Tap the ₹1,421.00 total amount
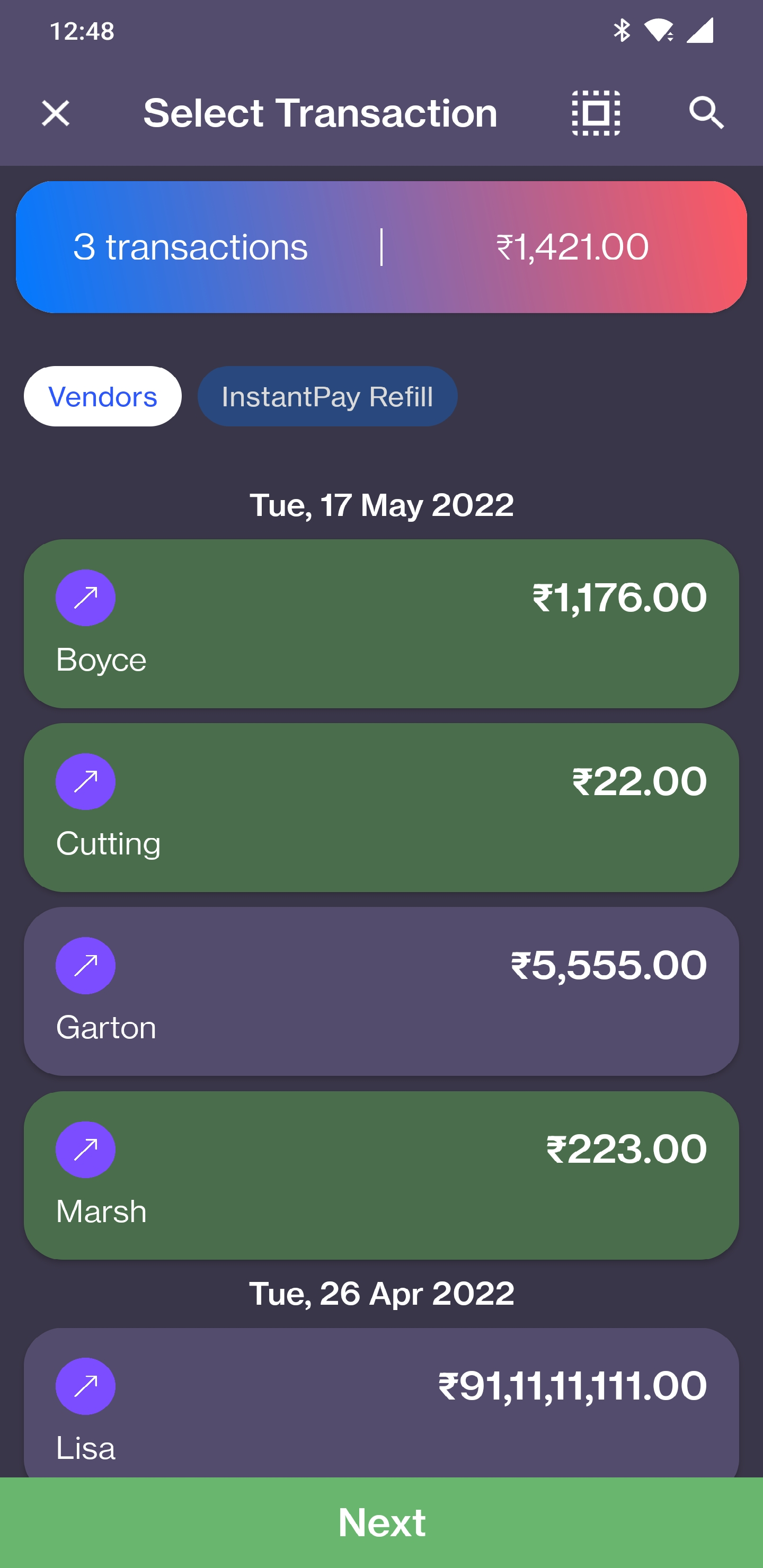763x1568 pixels. click(x=572, y=247)
